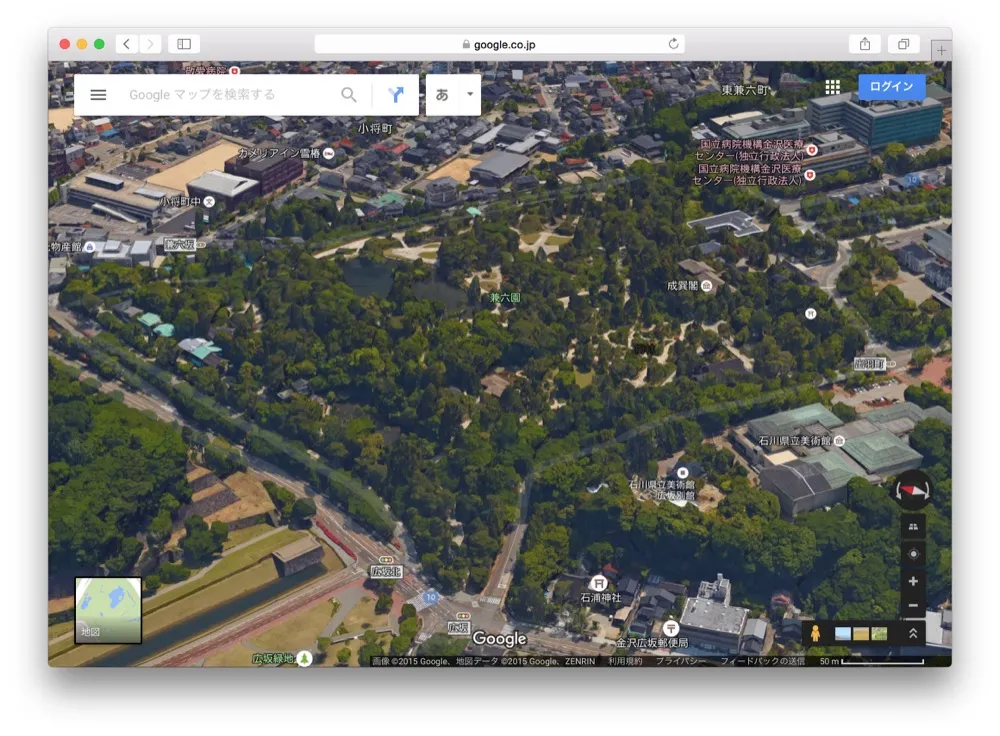
Task: Click Safari's show-all-tabs icon
Action: (x=904, y=43)
